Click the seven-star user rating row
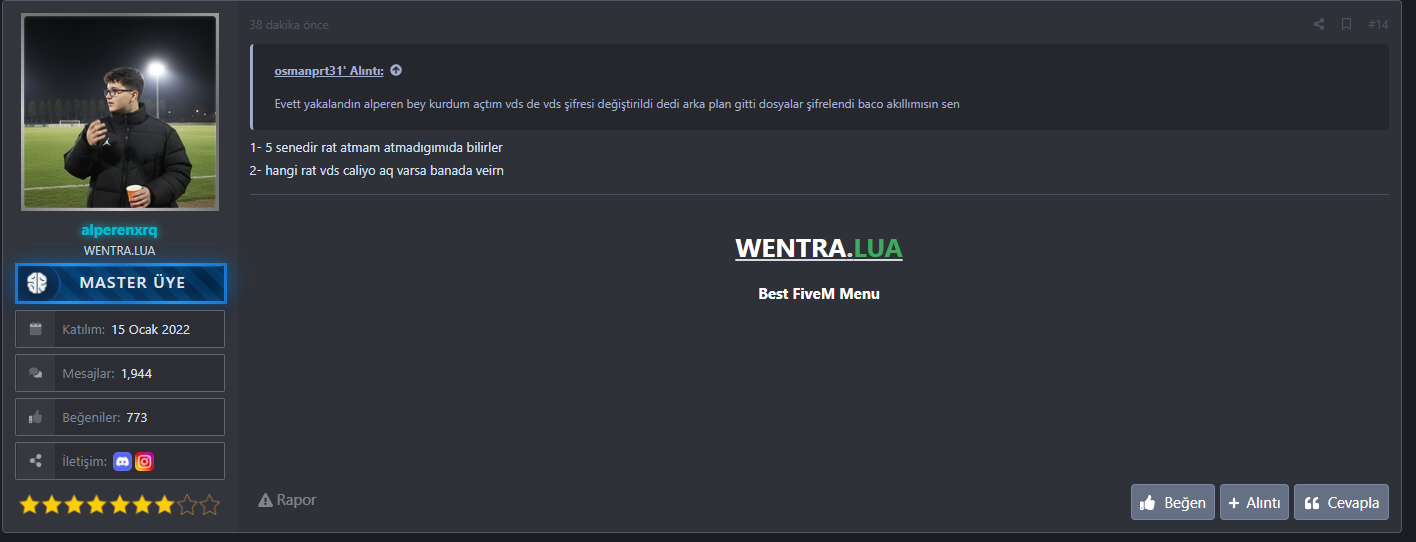The width and height of the screenshot is (1416, 542). 119,505
